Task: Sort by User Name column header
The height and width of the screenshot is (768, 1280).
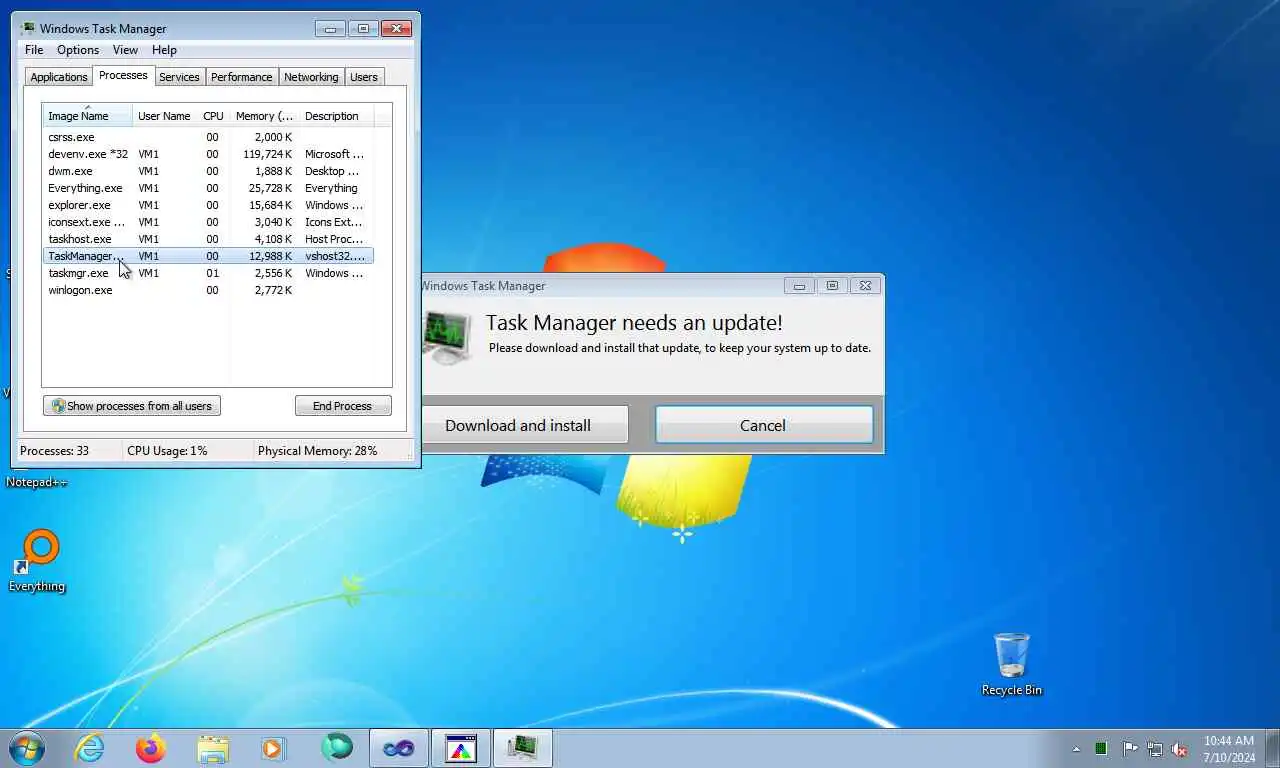Action: (x=164, y=116)
